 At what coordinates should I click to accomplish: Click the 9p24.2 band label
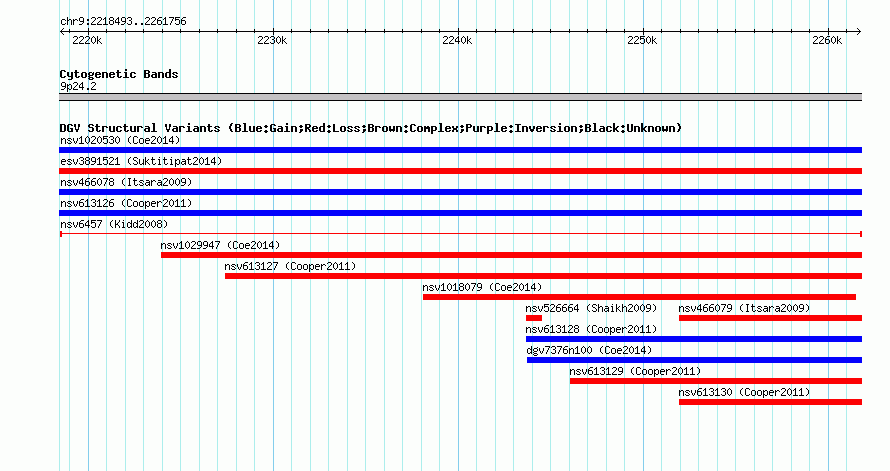[78, 86]
